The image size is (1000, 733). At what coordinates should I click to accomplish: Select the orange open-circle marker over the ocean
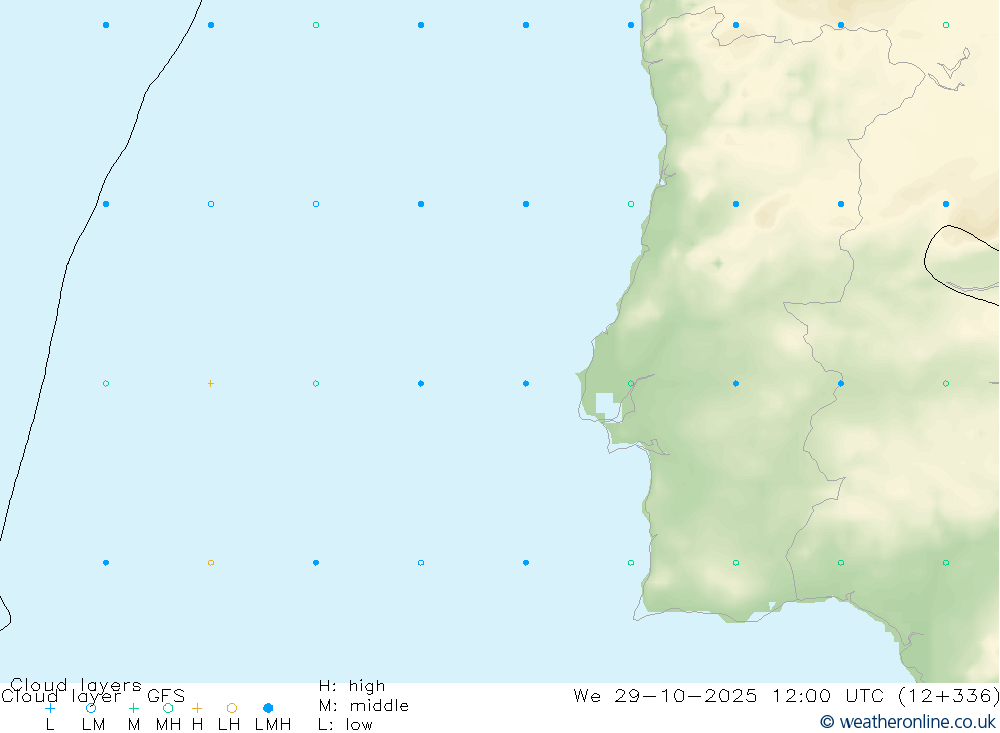coord(211,563)
